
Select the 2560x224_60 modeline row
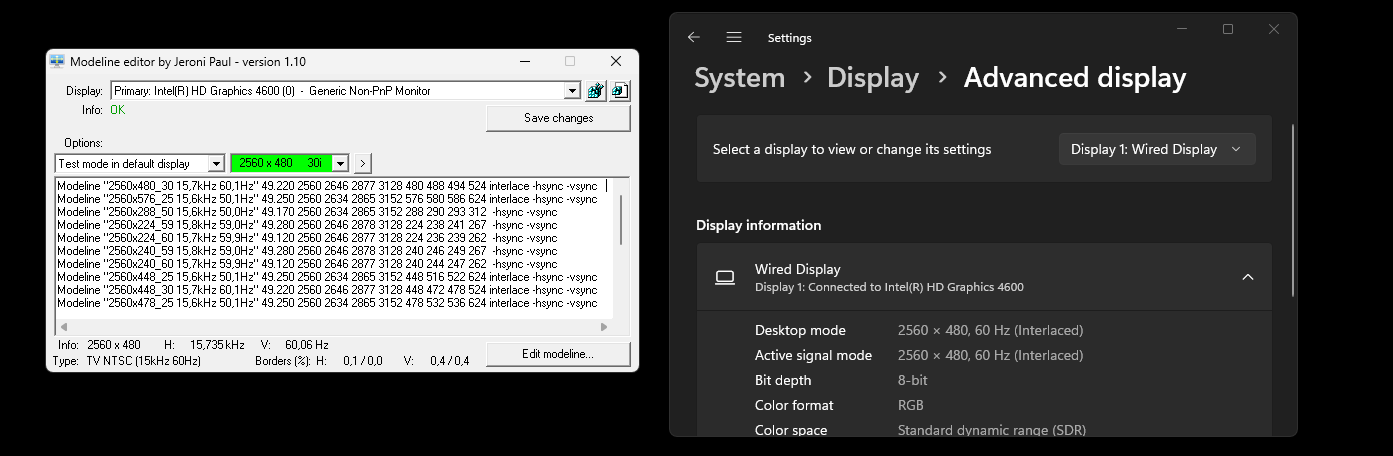point(307,238)
